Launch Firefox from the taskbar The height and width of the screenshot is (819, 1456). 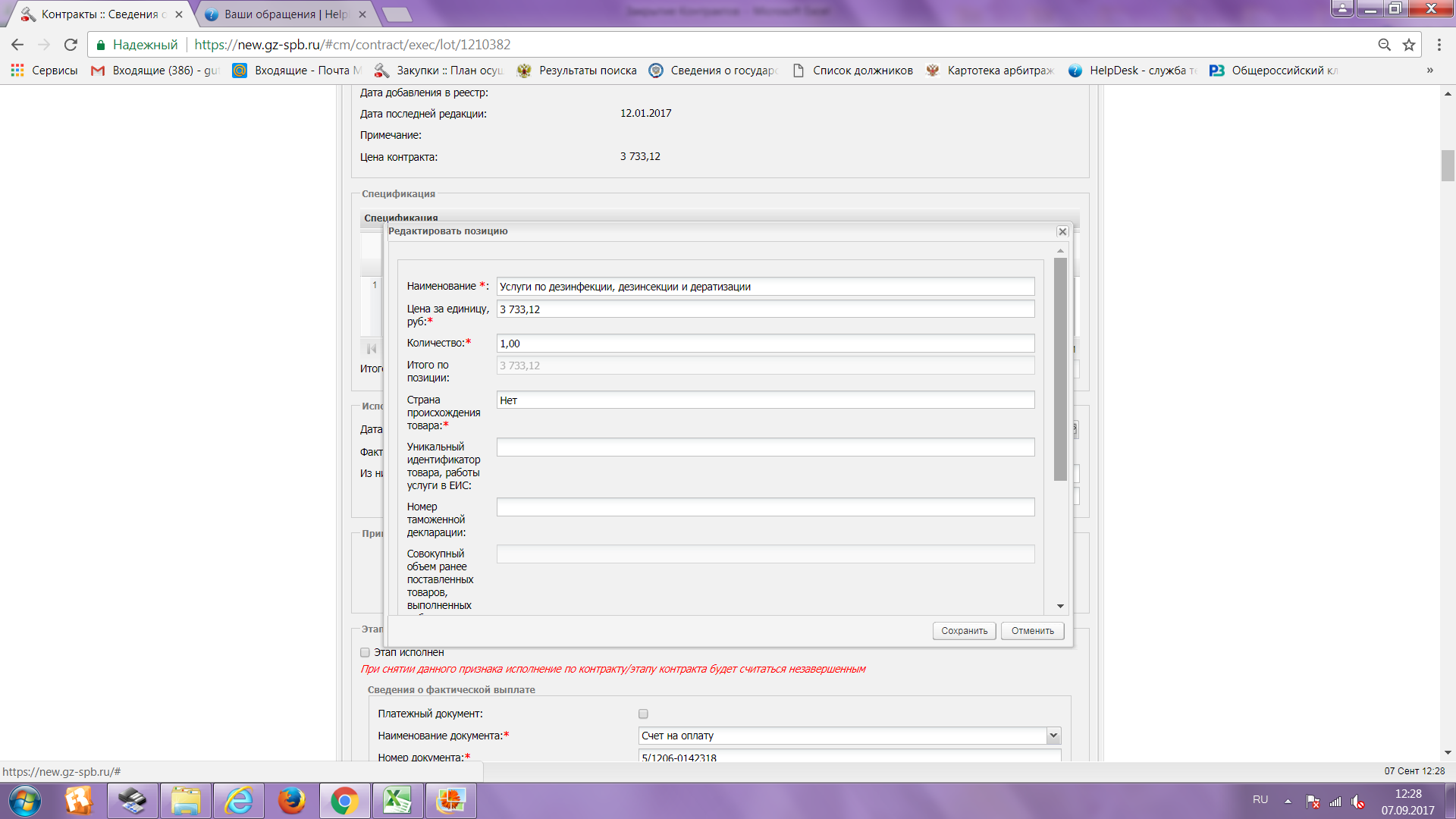click(291, 801)
